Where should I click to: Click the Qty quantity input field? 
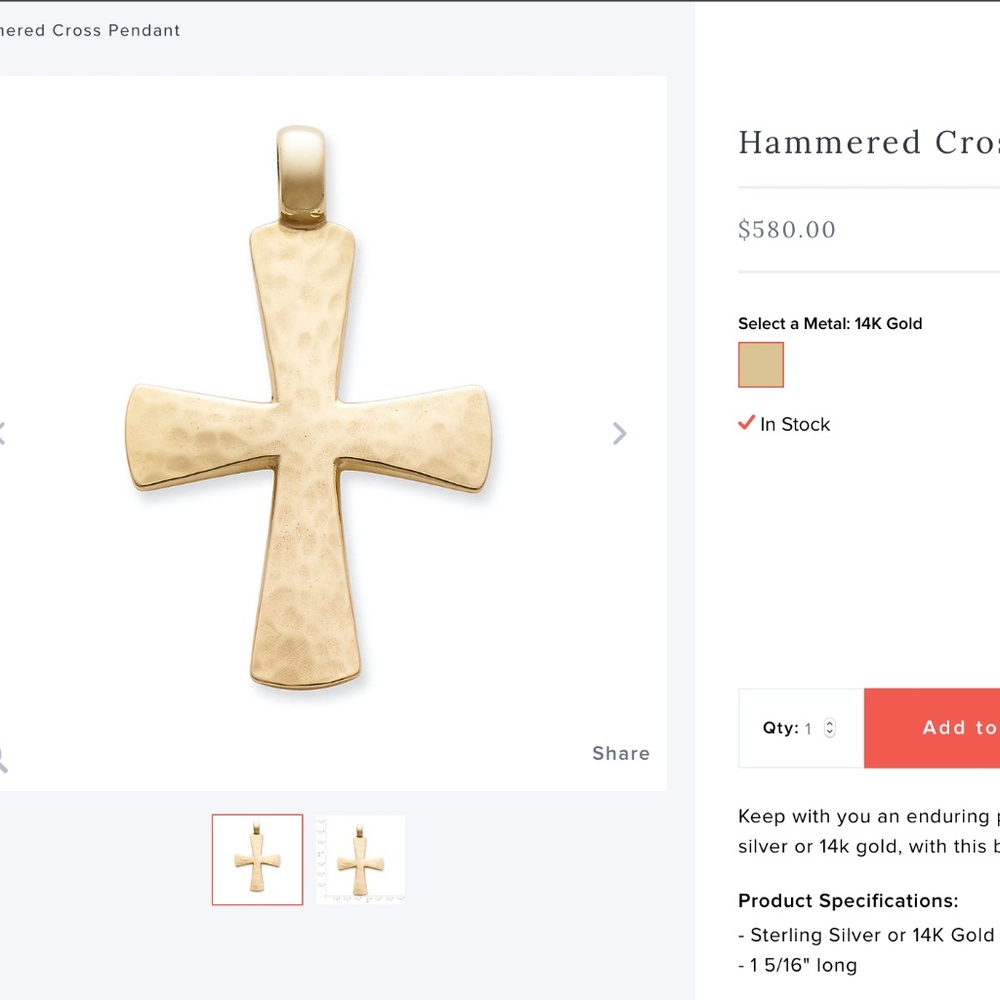[x=808, y=728]
